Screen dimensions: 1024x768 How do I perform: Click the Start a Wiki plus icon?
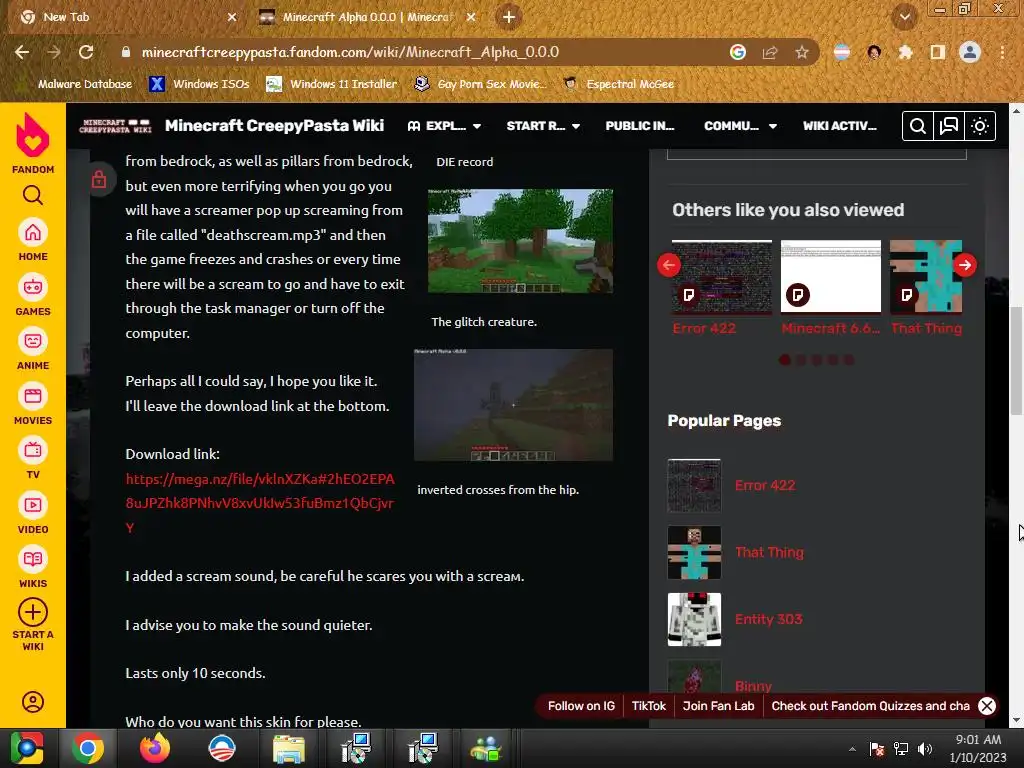click(x=33, y=613)
